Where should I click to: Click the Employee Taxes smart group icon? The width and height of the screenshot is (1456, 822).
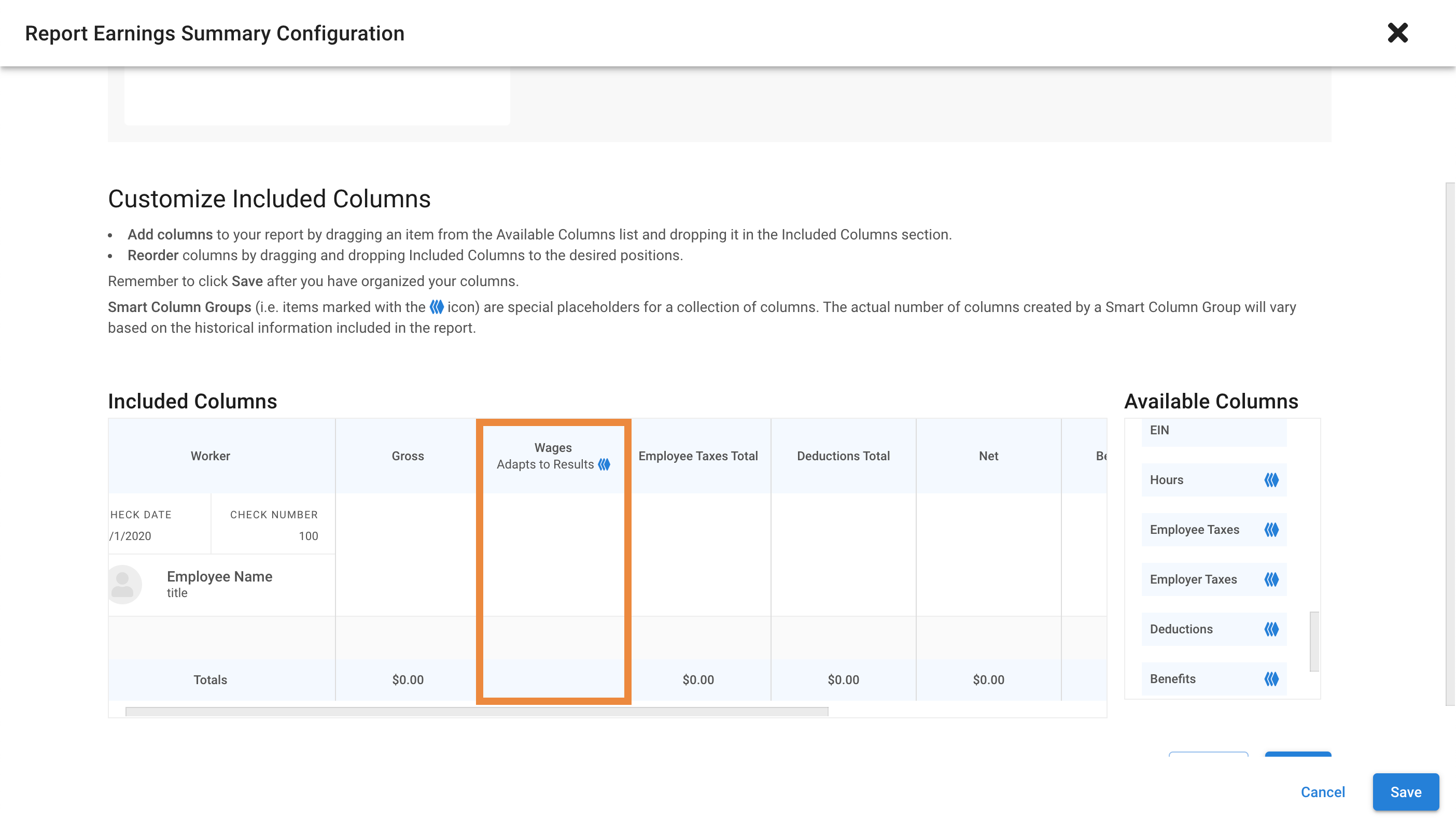click(1271, 530)
